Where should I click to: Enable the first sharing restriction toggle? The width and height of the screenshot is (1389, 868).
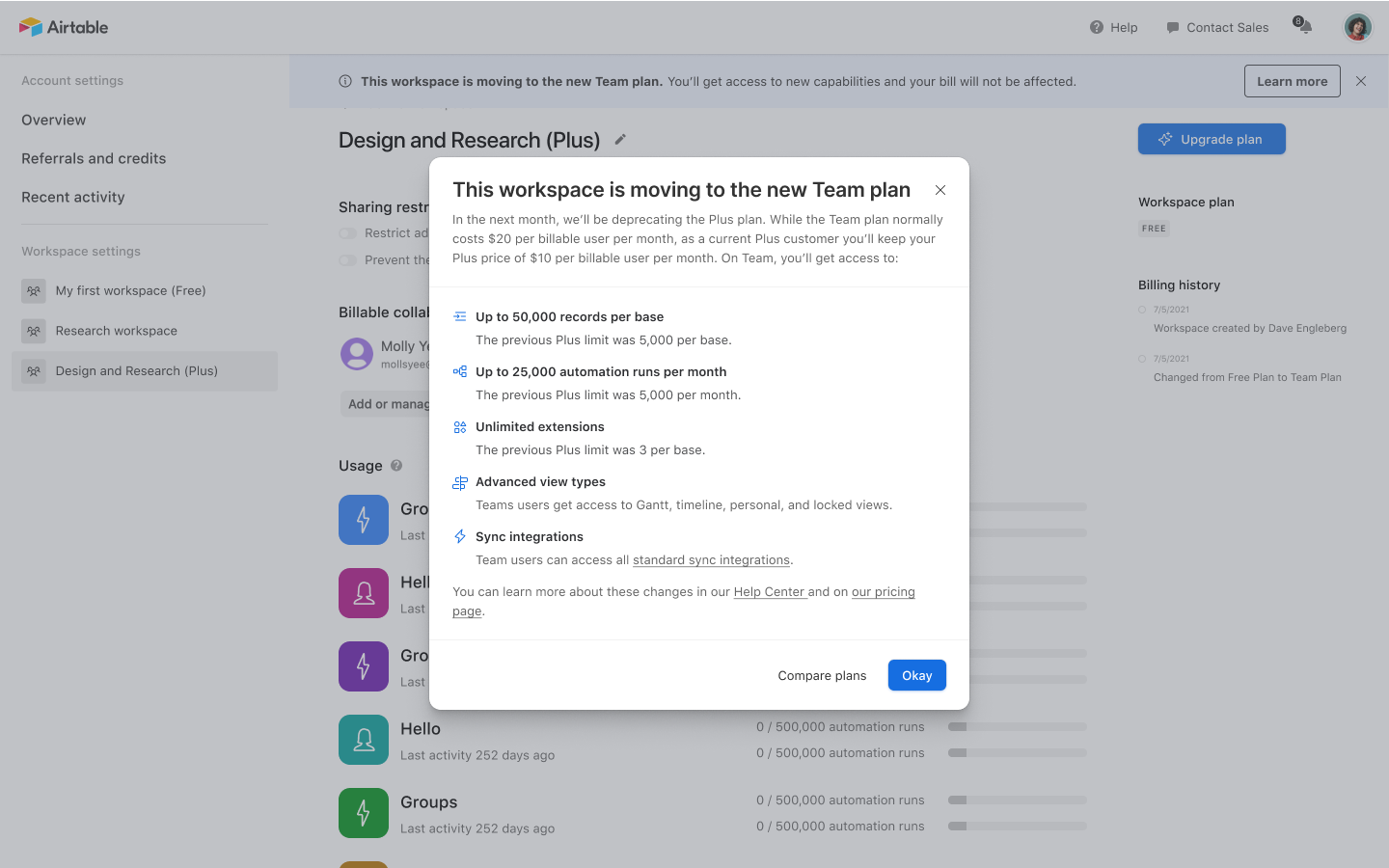(347, 233)
